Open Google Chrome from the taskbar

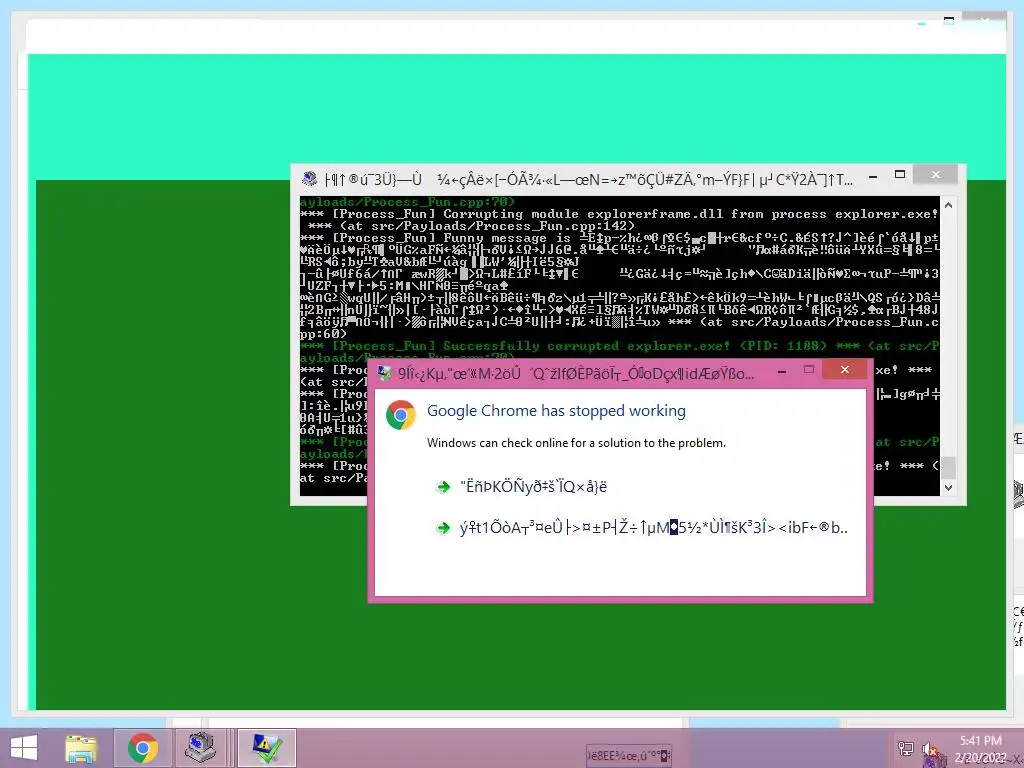click(x=143, y=748)
